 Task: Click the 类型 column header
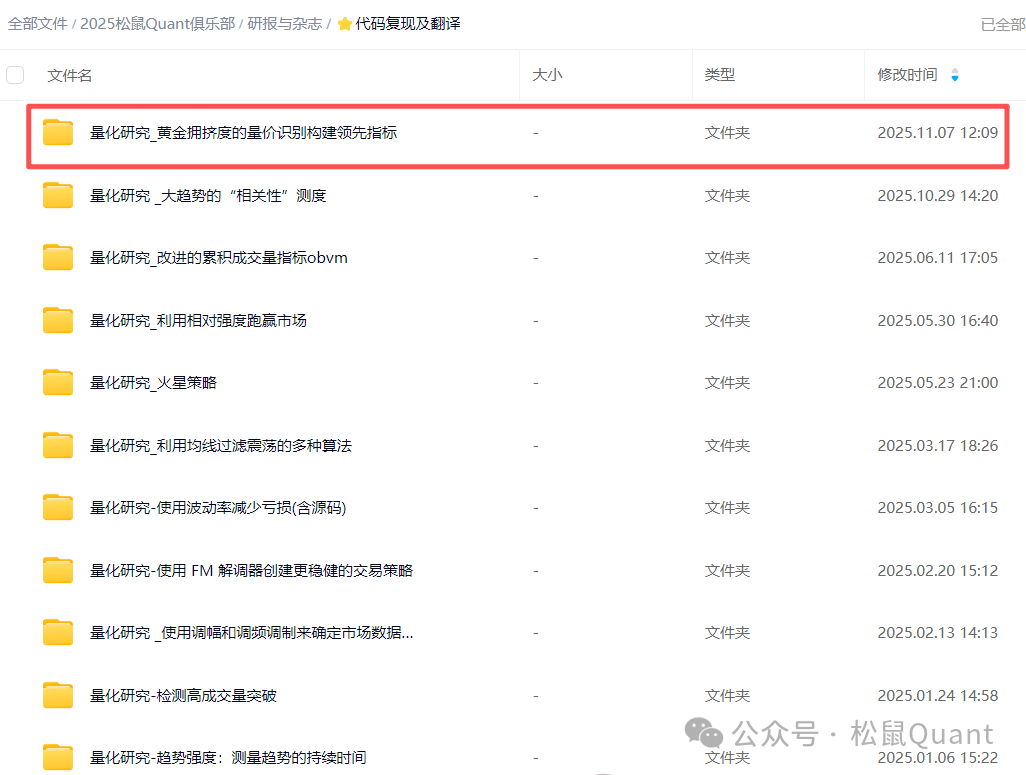click(719, 75)
